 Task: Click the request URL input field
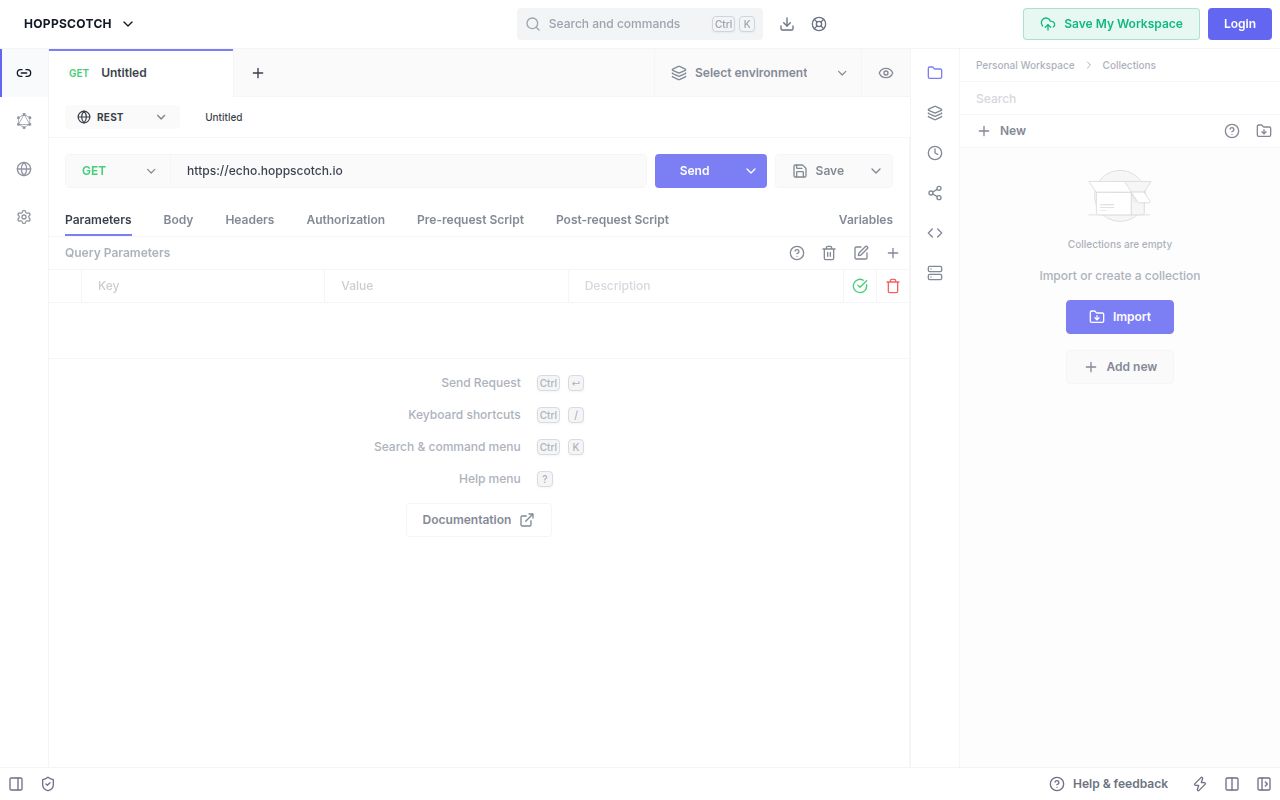pyautogui.click(x=408, y=171)
